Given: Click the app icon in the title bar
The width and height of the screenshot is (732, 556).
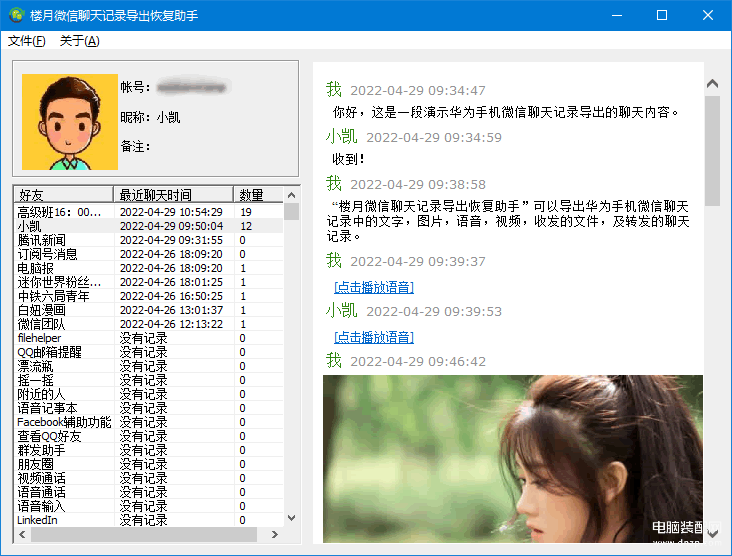Looking at the screenshot, I should (x=16, y=15).
